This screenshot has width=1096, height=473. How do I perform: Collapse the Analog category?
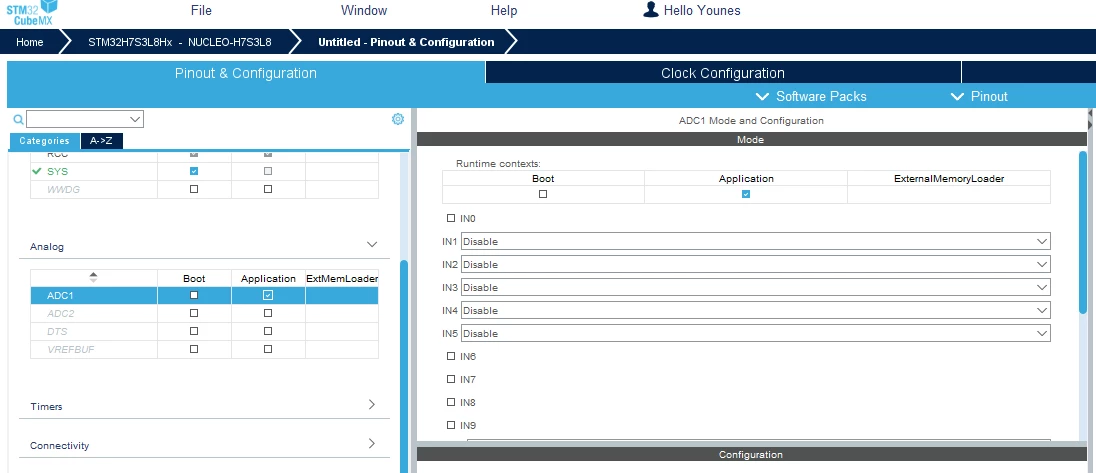(372, 245)
